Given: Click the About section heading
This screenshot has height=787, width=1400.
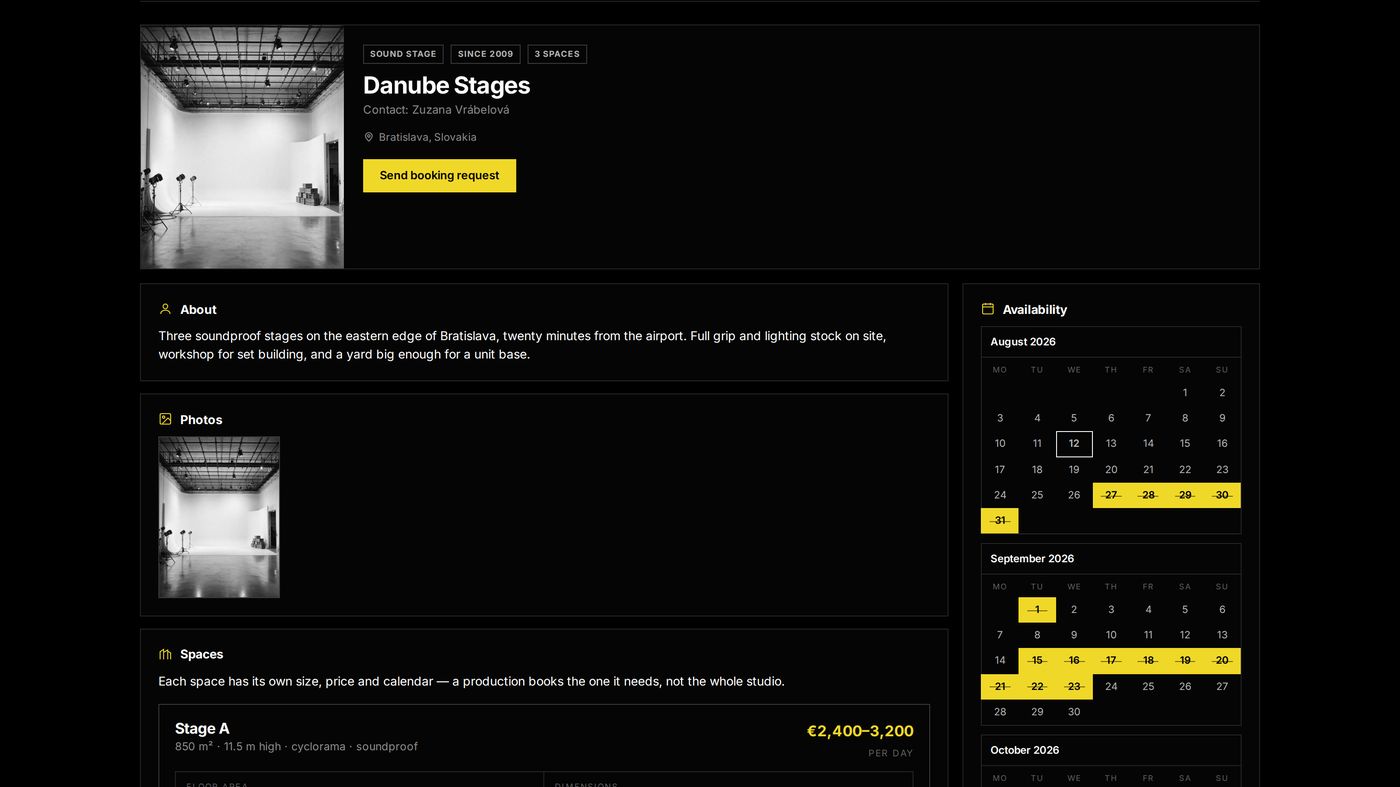Looking at the screenshot, I should tap(198, 310).
